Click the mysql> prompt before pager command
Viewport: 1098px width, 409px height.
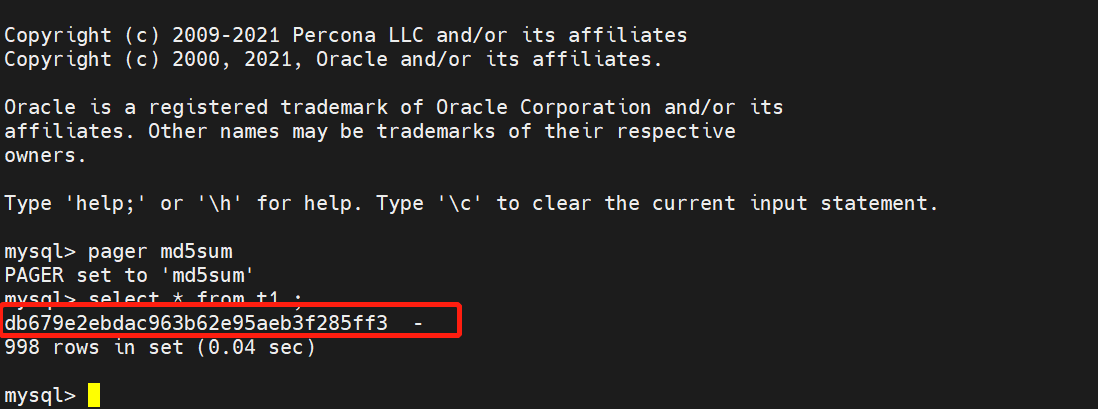coord(40,251)
